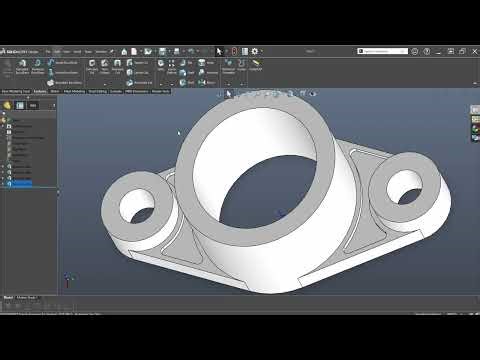
Task: Choose the Boundary Cut command
Action: 139,83
